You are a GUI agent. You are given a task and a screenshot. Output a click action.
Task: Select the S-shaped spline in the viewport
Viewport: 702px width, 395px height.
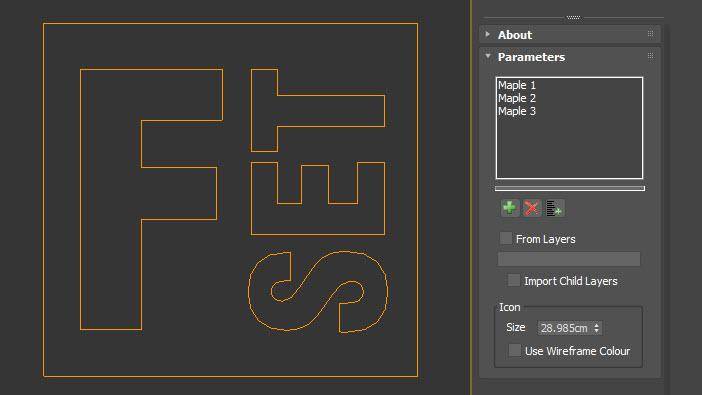point(318,292)
